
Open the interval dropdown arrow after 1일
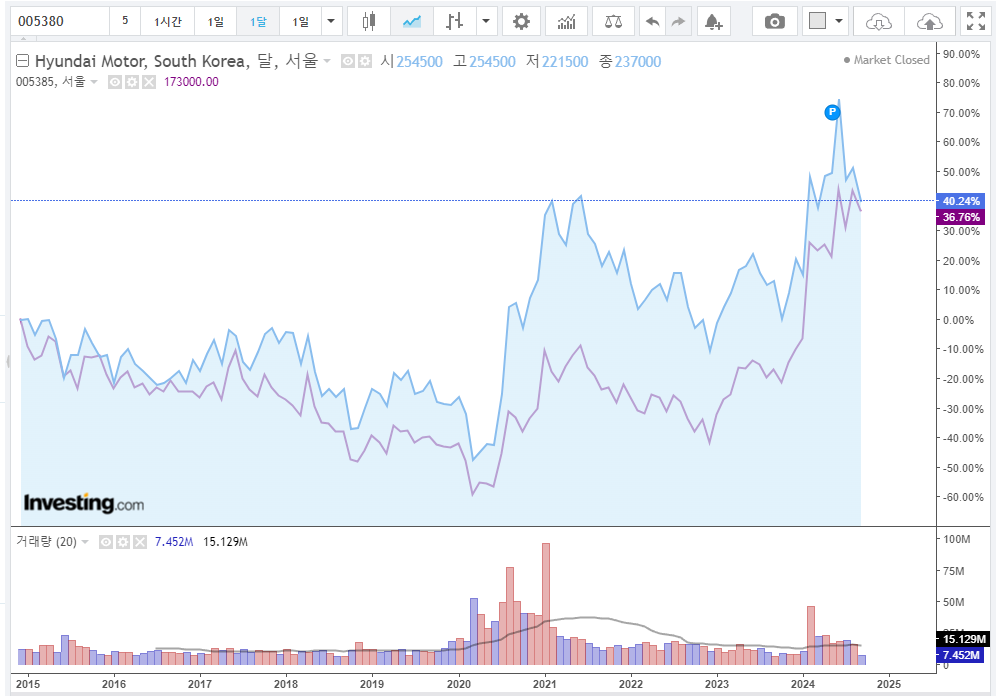[331, 22]
